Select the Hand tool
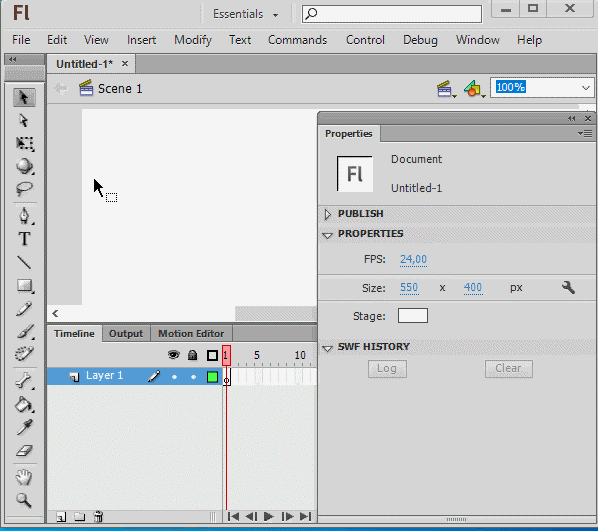The image size is (598, 531). coord(24,477)
